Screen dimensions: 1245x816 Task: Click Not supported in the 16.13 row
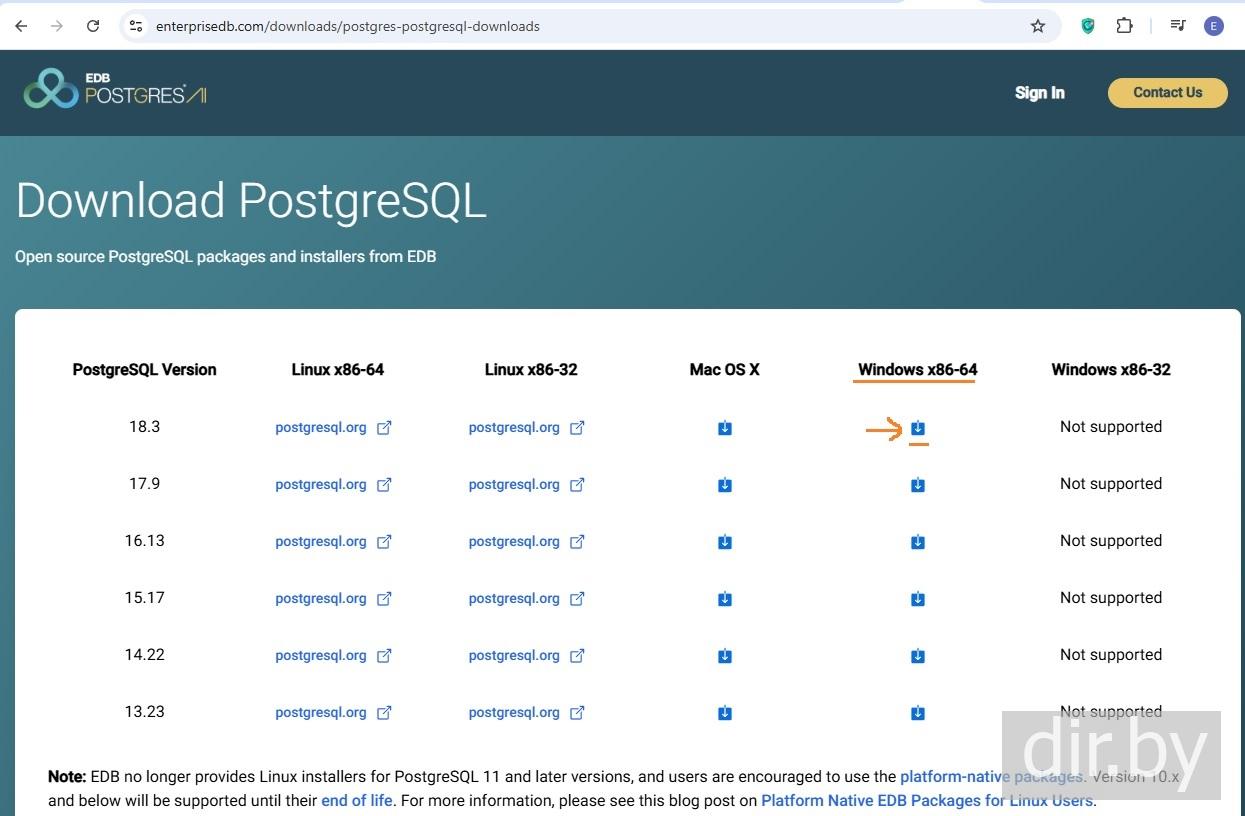(x=1111, y=540)
